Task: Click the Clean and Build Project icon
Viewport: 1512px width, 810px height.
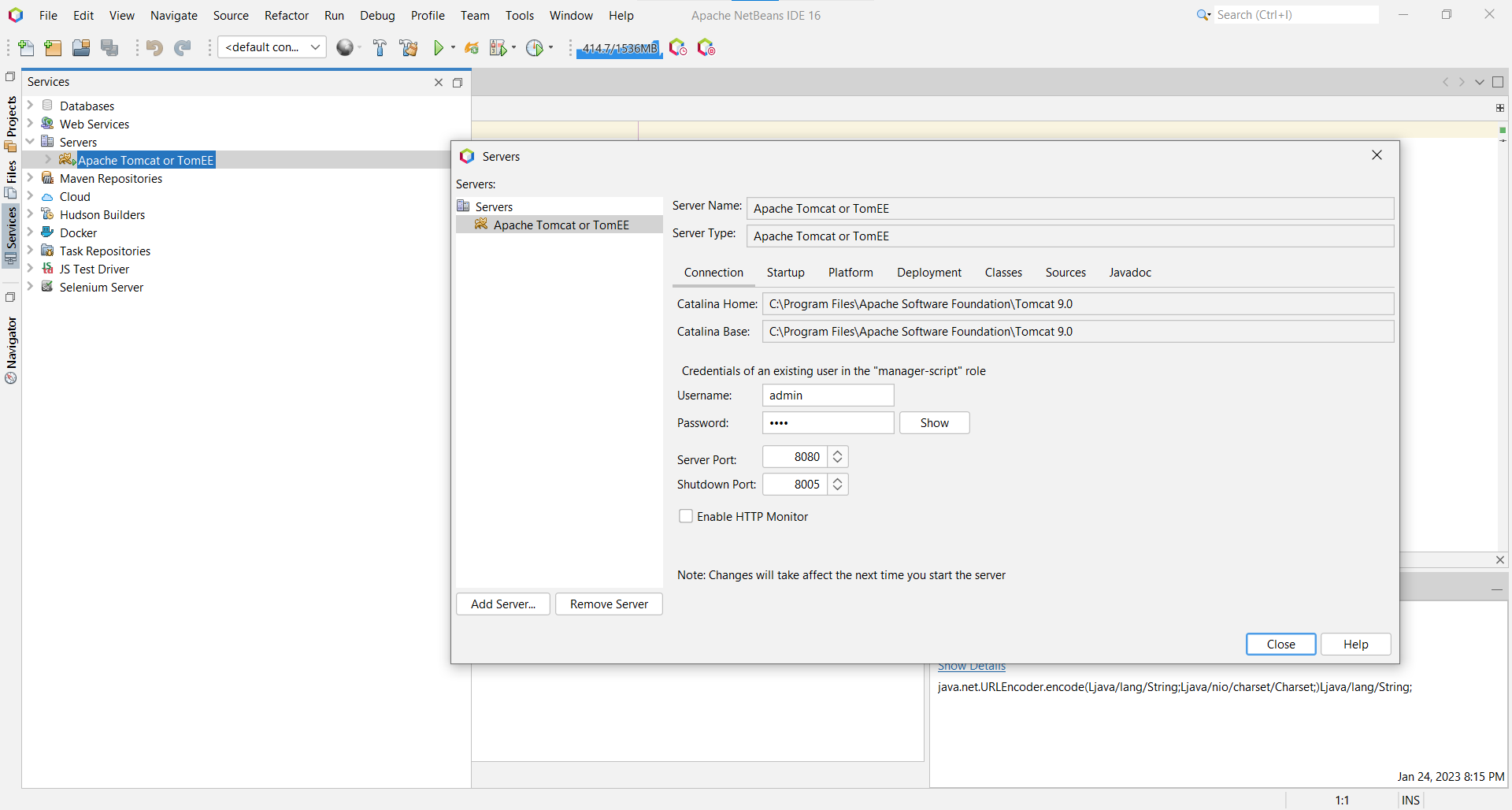Action: coord(409,48)
